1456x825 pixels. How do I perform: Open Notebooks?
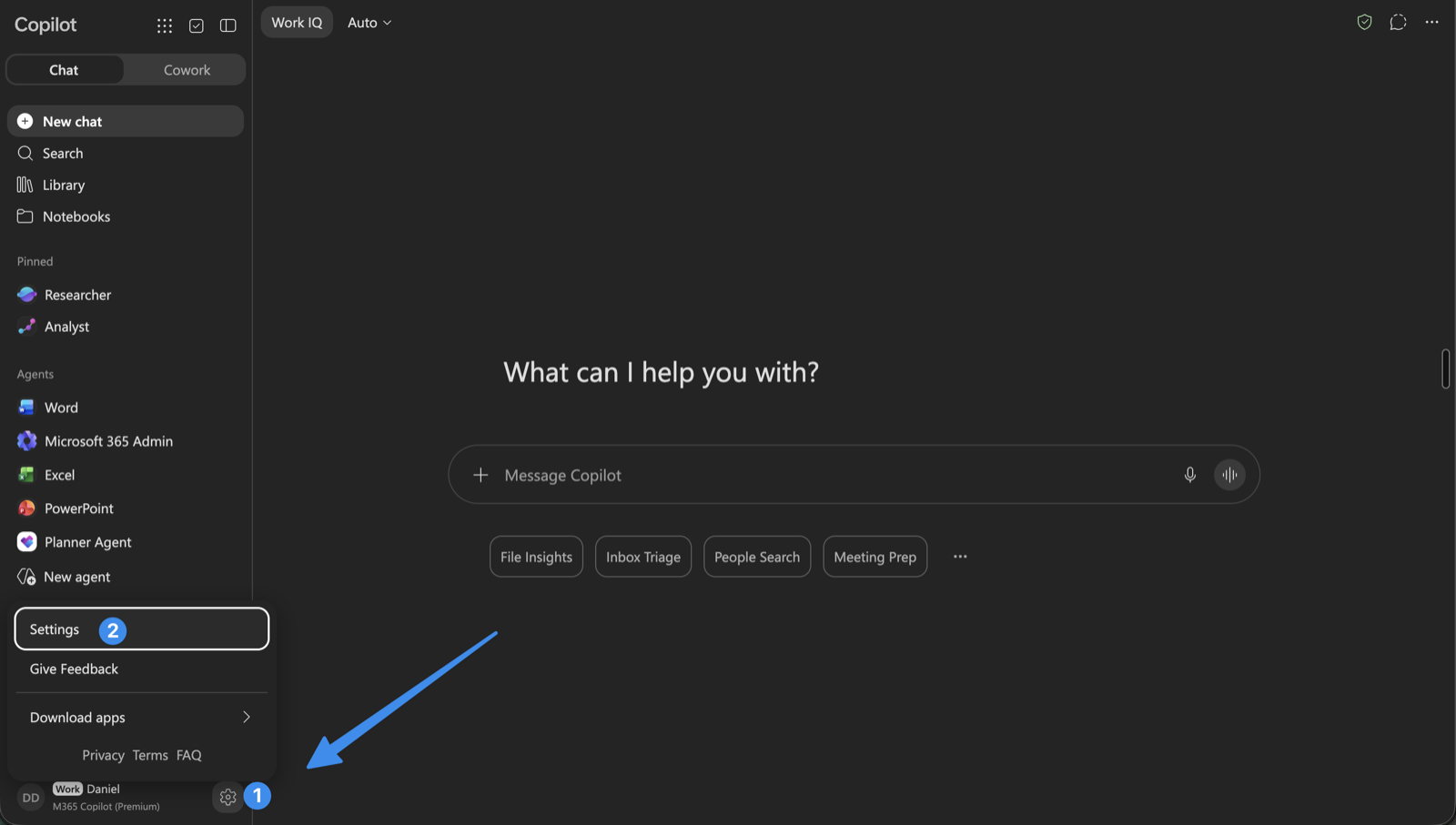click(126, 216)
